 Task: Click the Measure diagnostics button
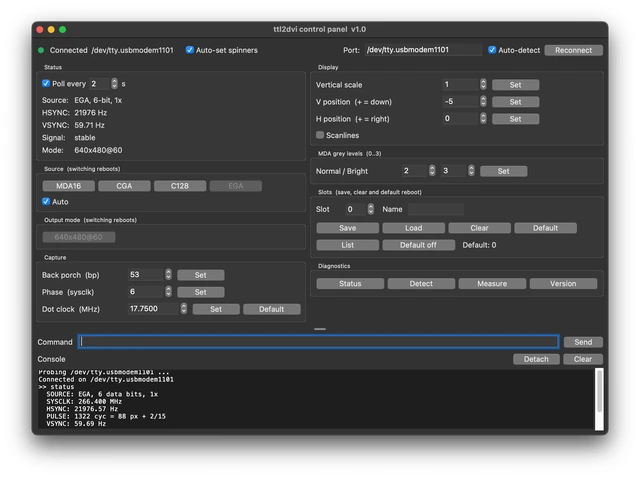[492, 284]
